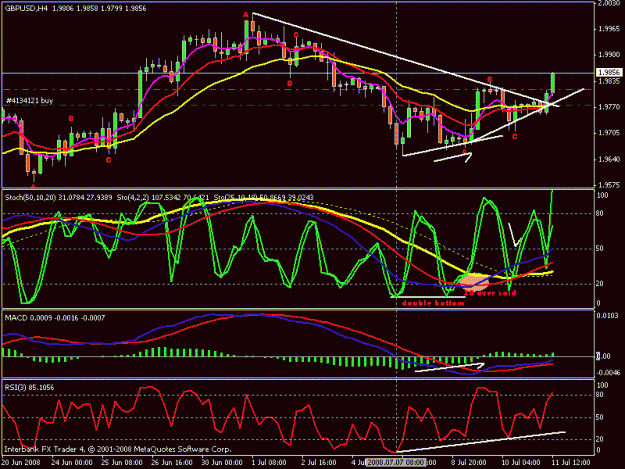This screenshot has height=469, width=625.
Task: Click the 1.9965 price axis value
Action: click(609, 29)
